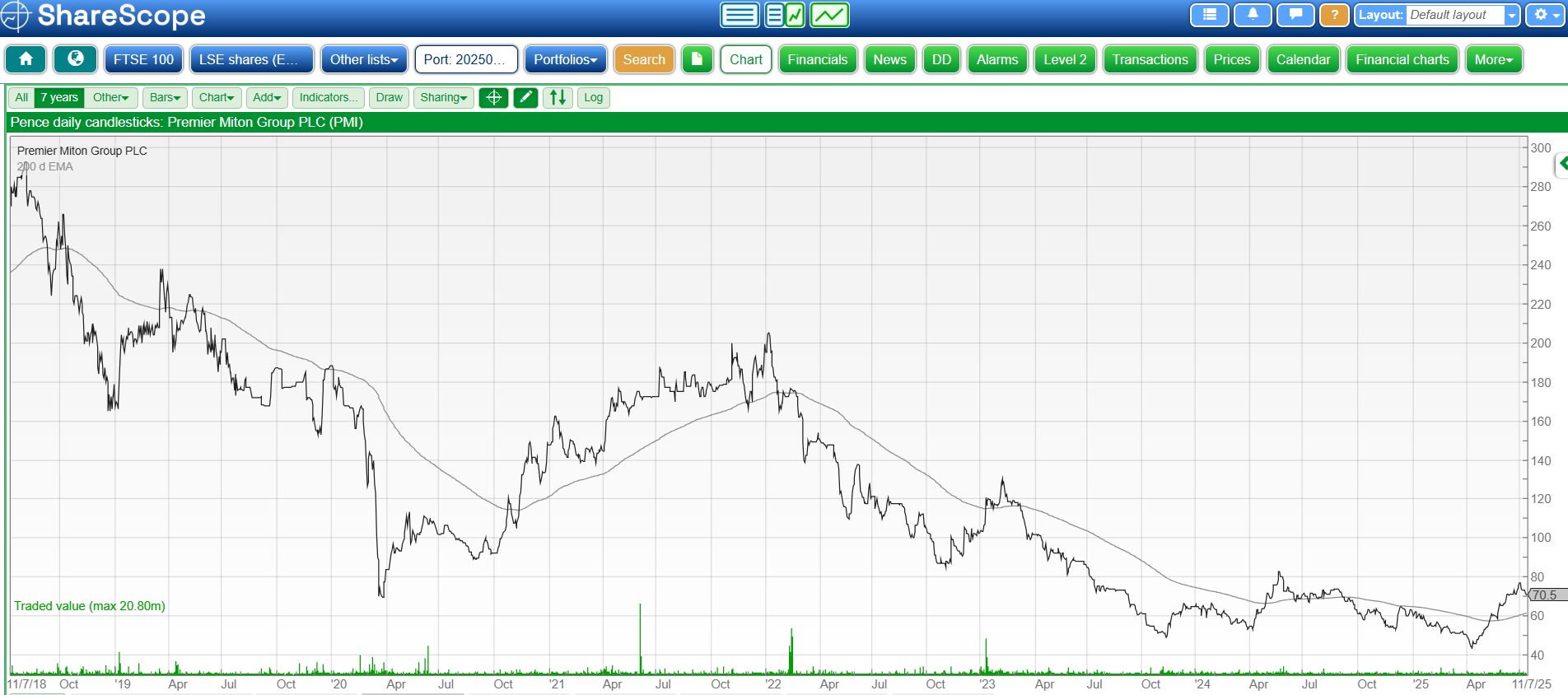Image resolution: width=1568 pixels, height=695 pixels.
Task: Open settings gear menu
Action: tap(1546, 15)
